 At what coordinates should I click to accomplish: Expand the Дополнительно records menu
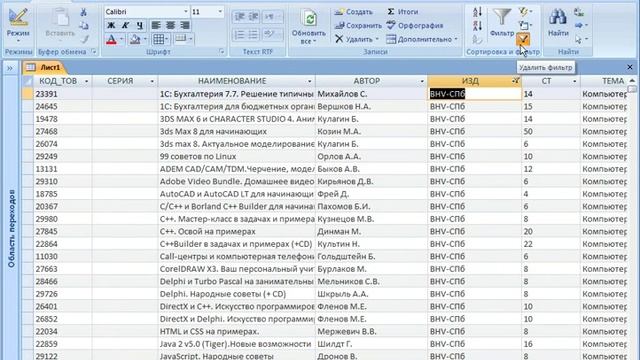[x=422, y=39]
